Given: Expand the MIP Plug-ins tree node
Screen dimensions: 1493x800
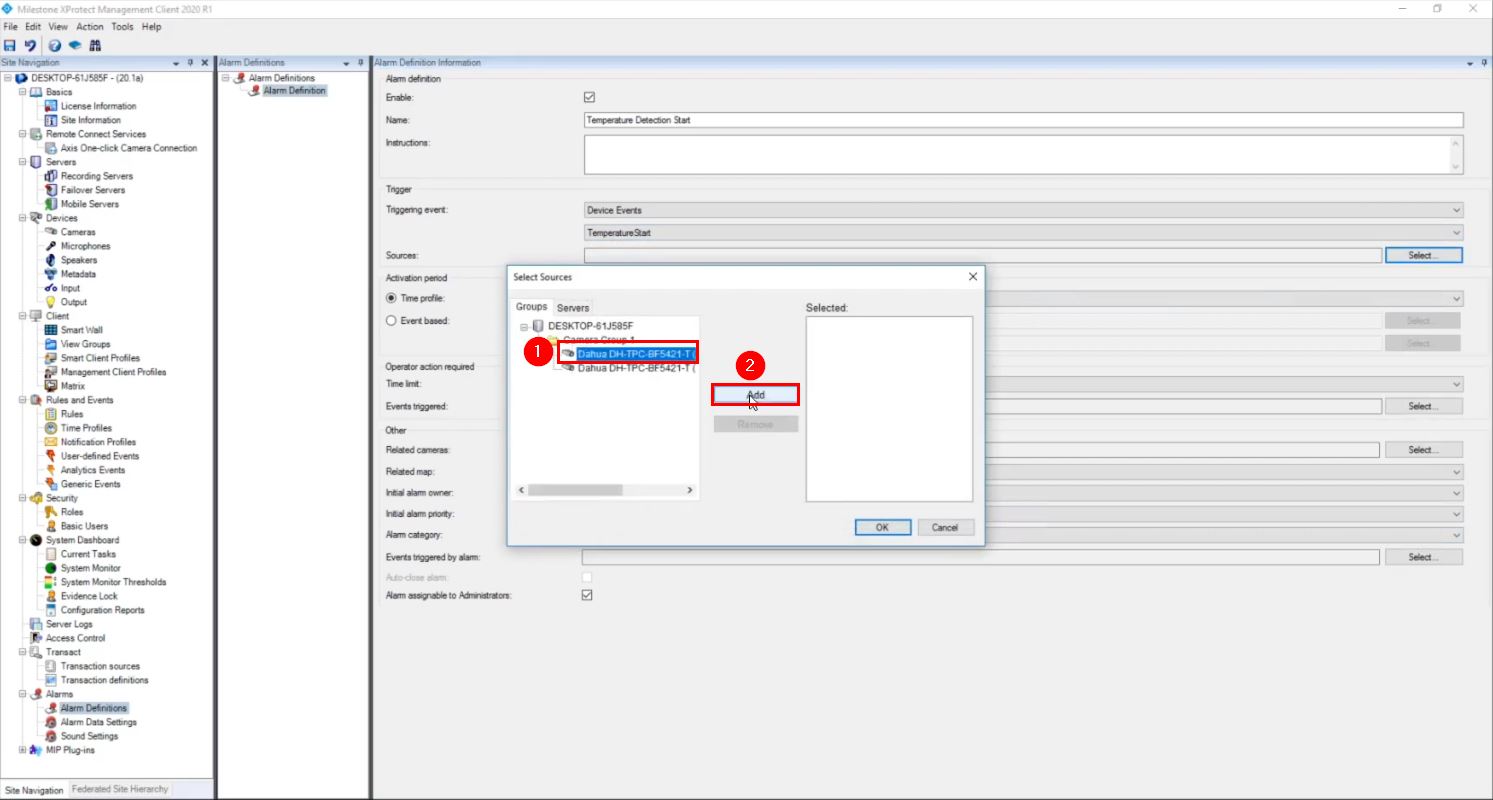Looking at the screenshot, I should pyautogui.click(x=22, y=750).
